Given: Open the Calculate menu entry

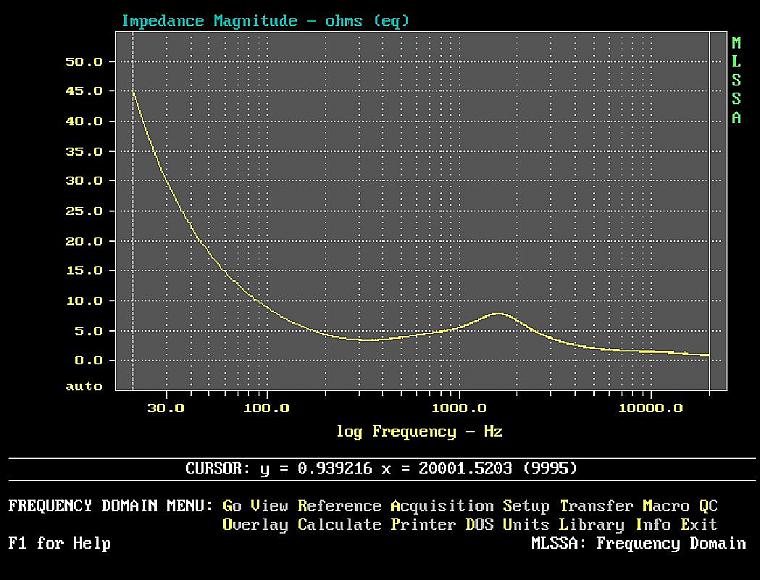Looking at the screenshot, I should pos(339,525).
